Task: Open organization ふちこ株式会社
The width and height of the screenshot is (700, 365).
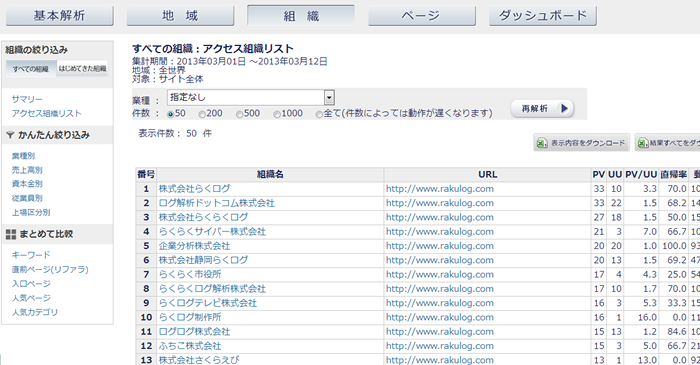Action: 190,346
